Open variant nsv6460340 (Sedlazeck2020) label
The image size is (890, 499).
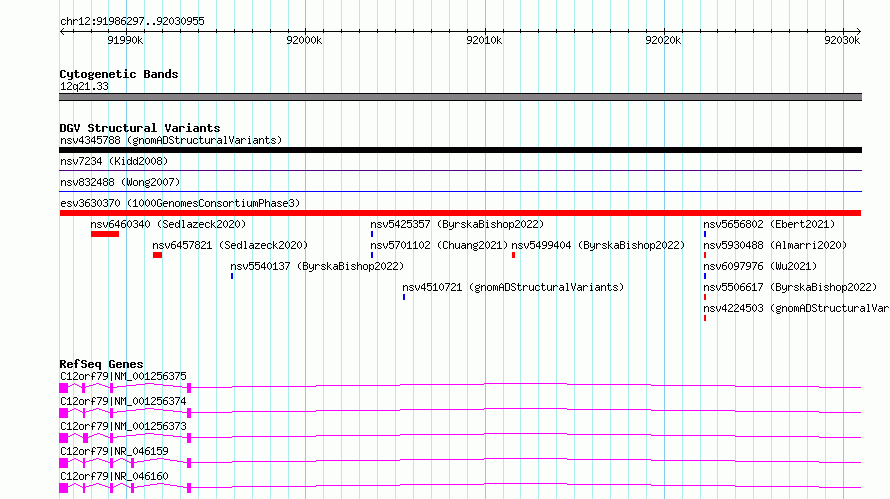(x=168, y=224)
